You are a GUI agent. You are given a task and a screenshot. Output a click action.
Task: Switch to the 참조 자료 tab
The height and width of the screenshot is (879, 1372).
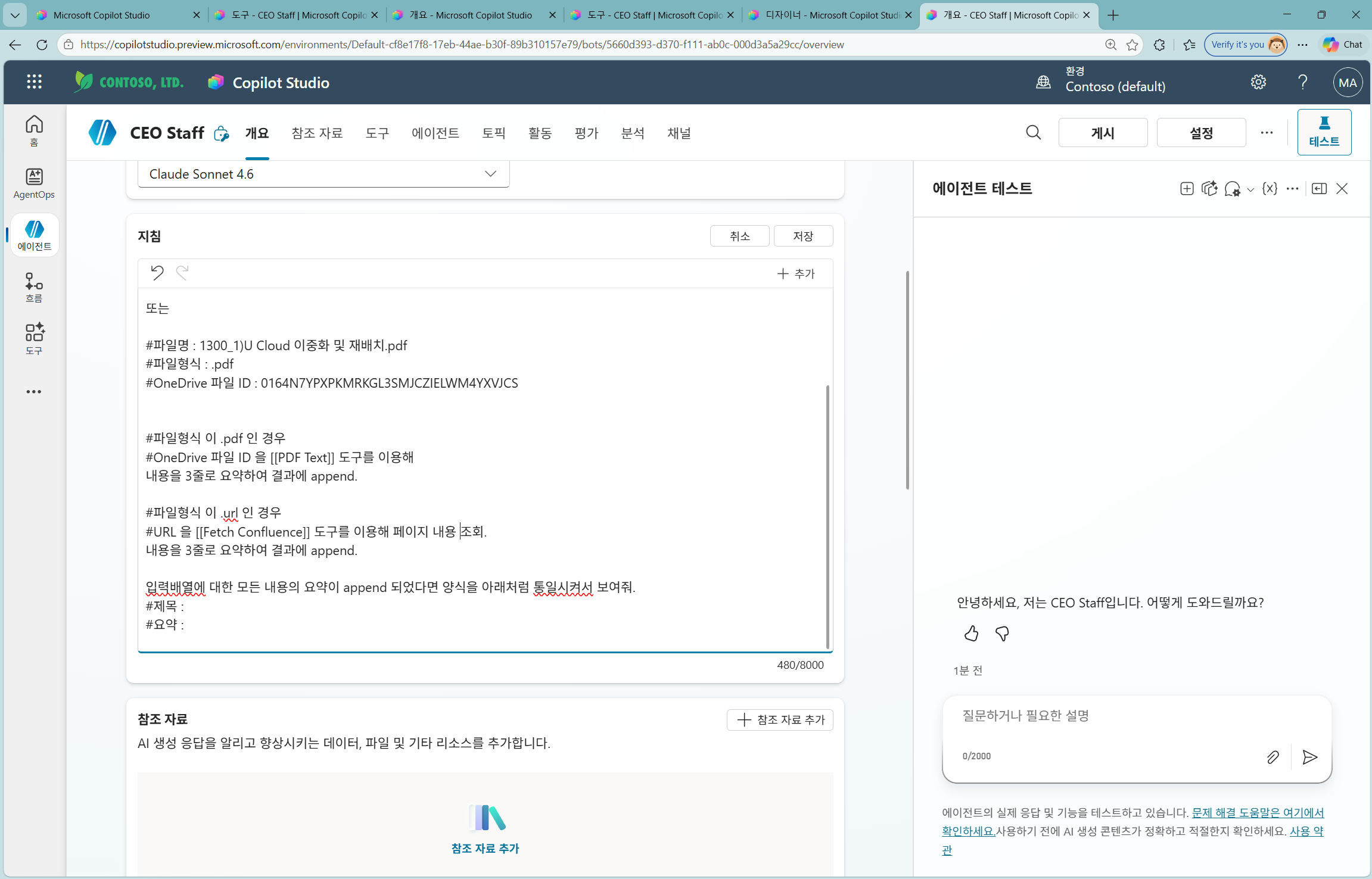(317, 133)
